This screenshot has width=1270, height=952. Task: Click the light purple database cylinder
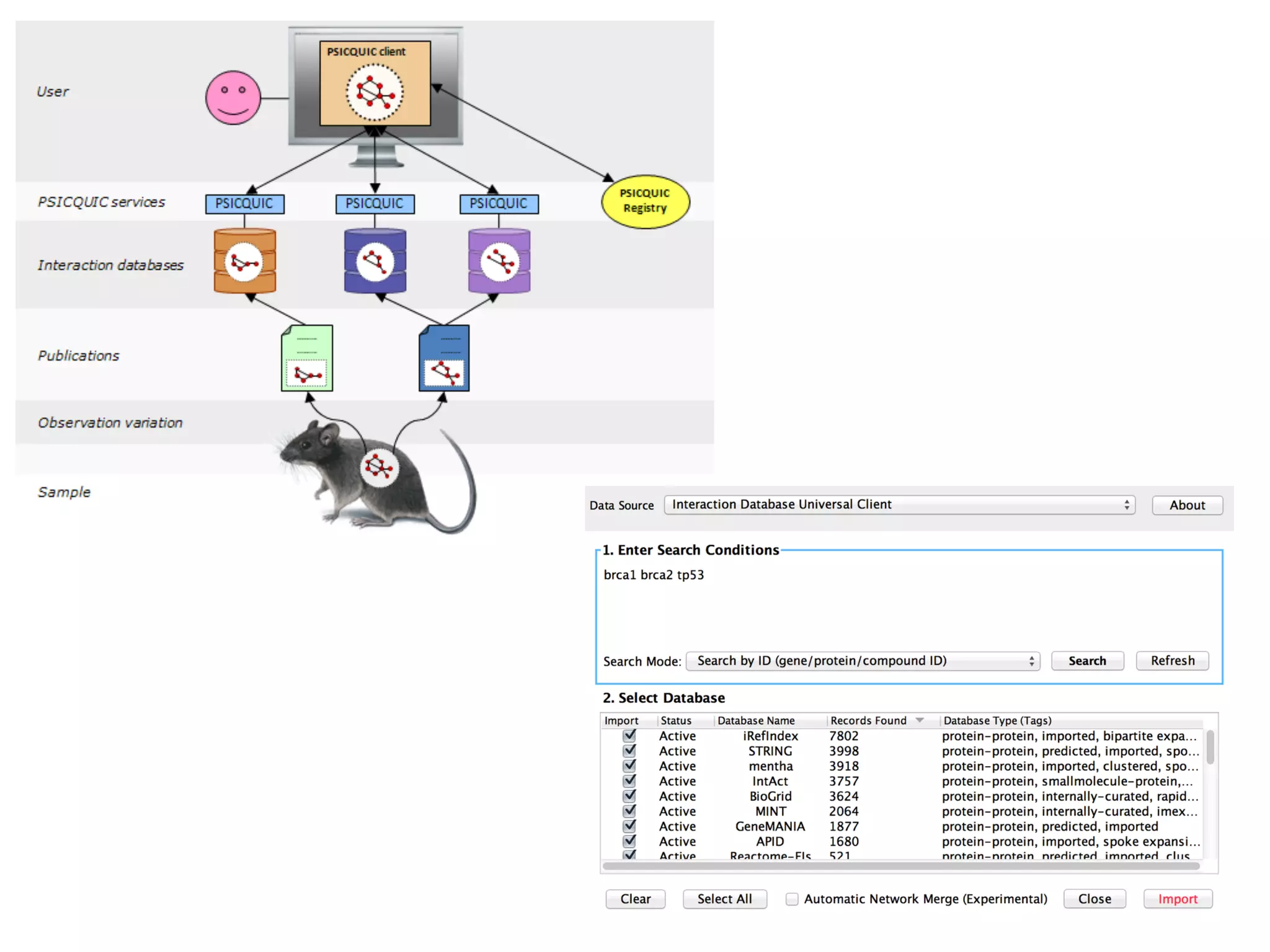(499, 261)
